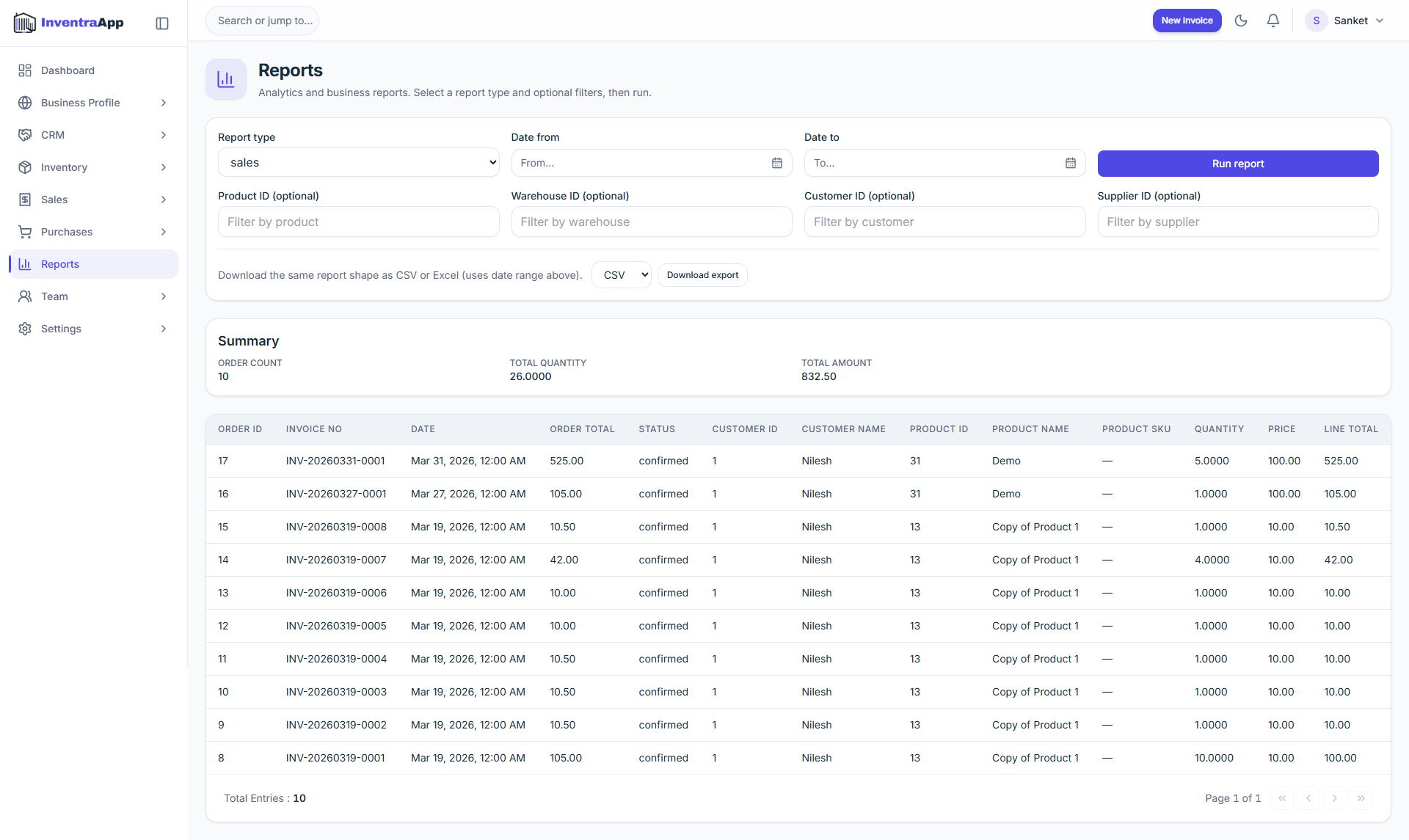Viewport: 1409px width, 840px height.
Task: Click the user avatar S
Action: click(1316, 21)
